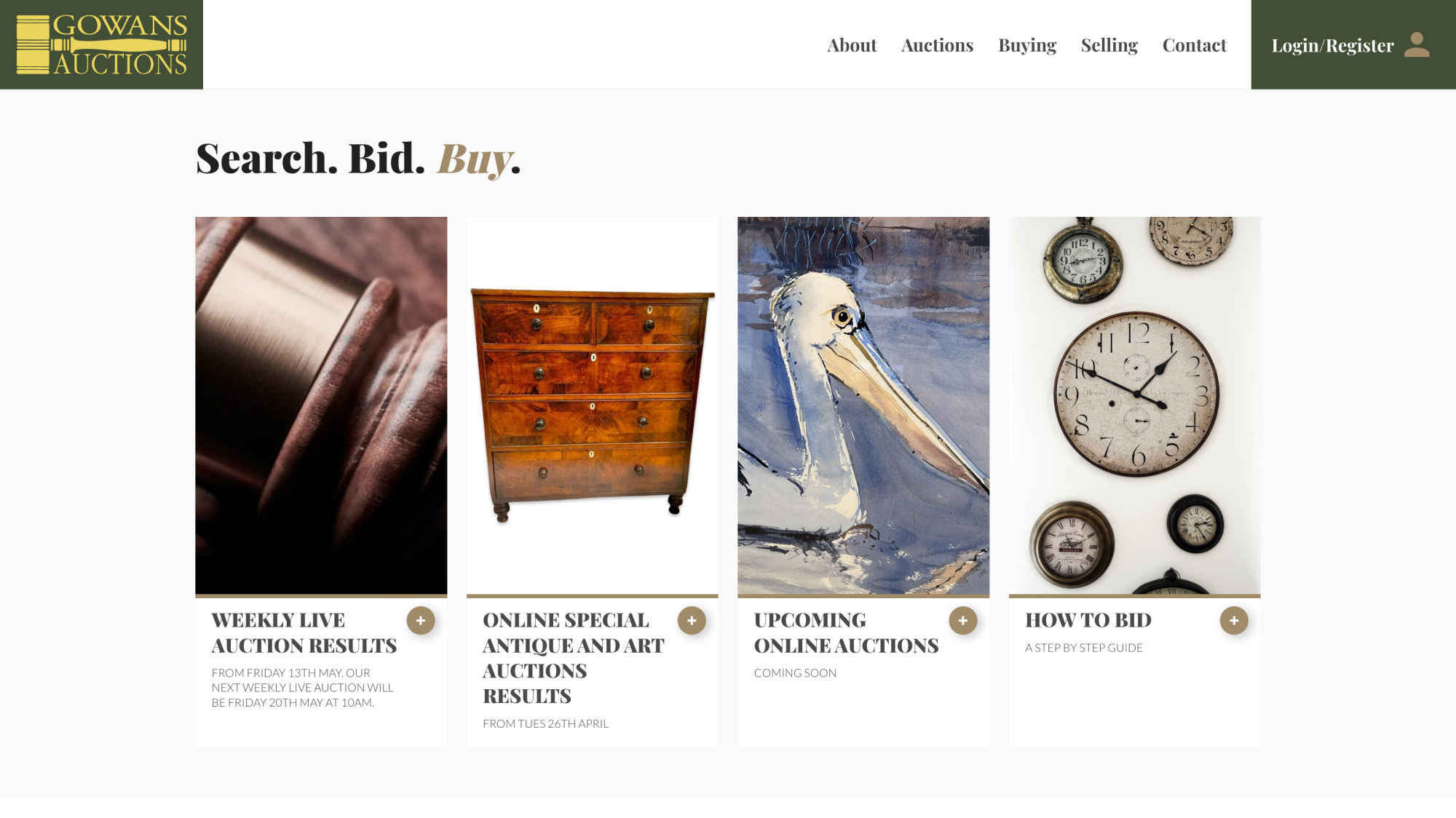The width and height of the screenshot is (1456, 818).
Task: Open the Auctions menu item
Action: [937, 45]
